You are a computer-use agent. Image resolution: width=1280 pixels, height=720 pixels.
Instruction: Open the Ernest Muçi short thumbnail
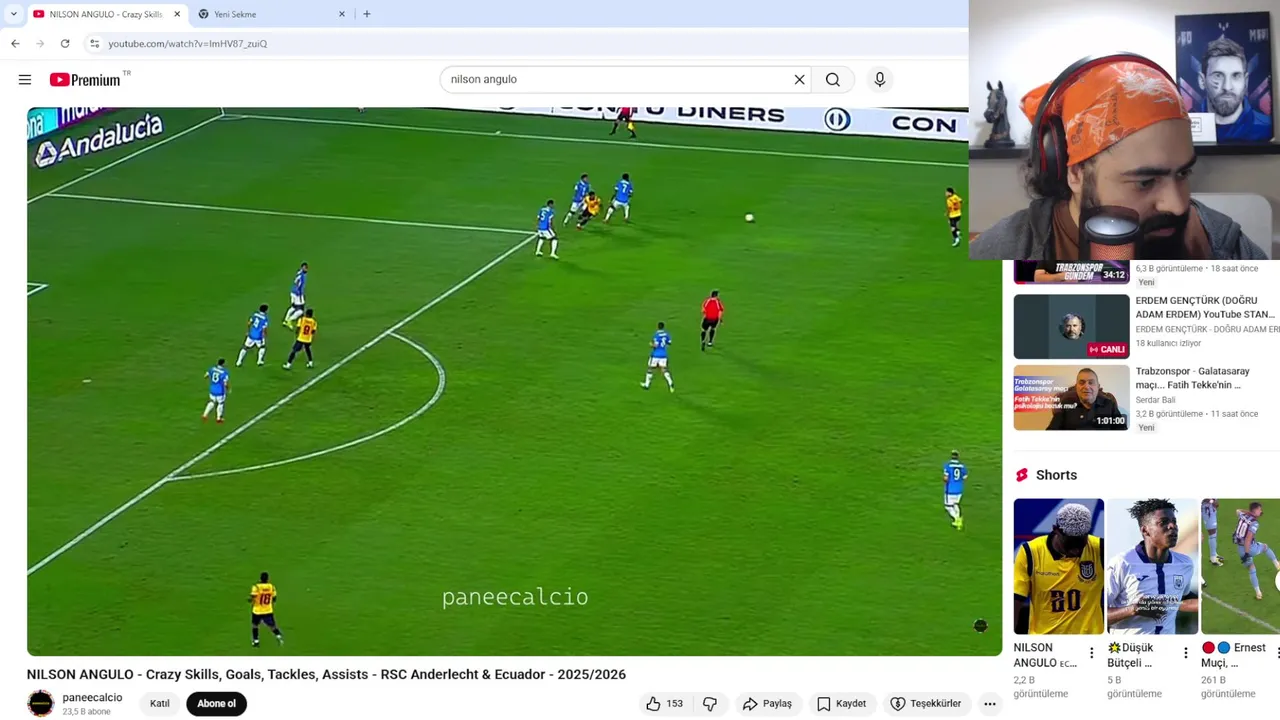click(x=1240, y=566)
